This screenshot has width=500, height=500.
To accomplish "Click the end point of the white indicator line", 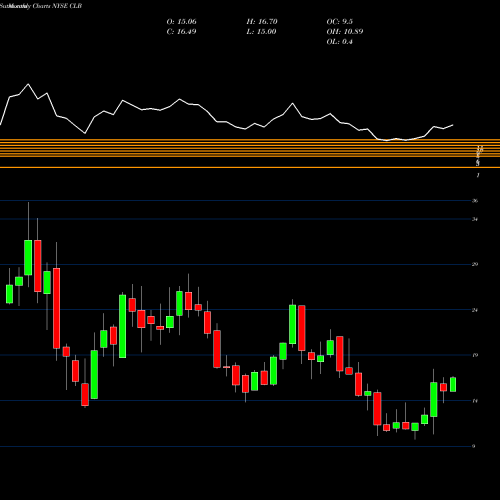I will click(x=453, y=125).
